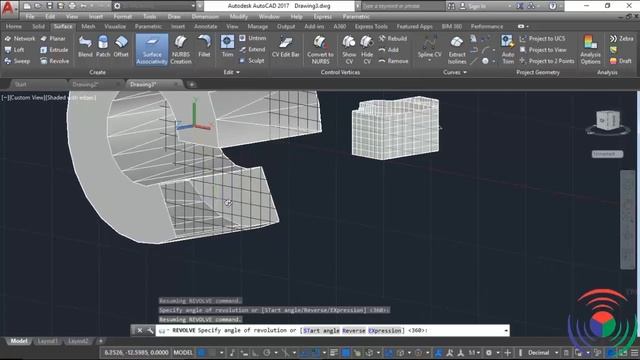The width and height of the screenshot is (640, 360).
Task: Click the Start Angle command option
Action: (x=321, y=330)
